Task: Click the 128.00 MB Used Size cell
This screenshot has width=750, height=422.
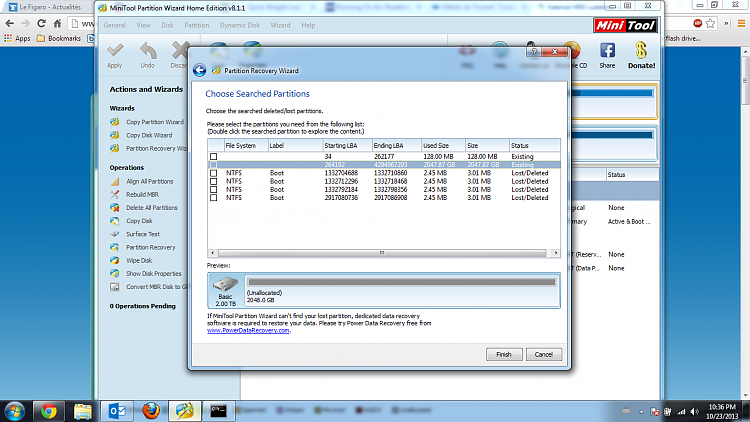Action: point(438,156)
